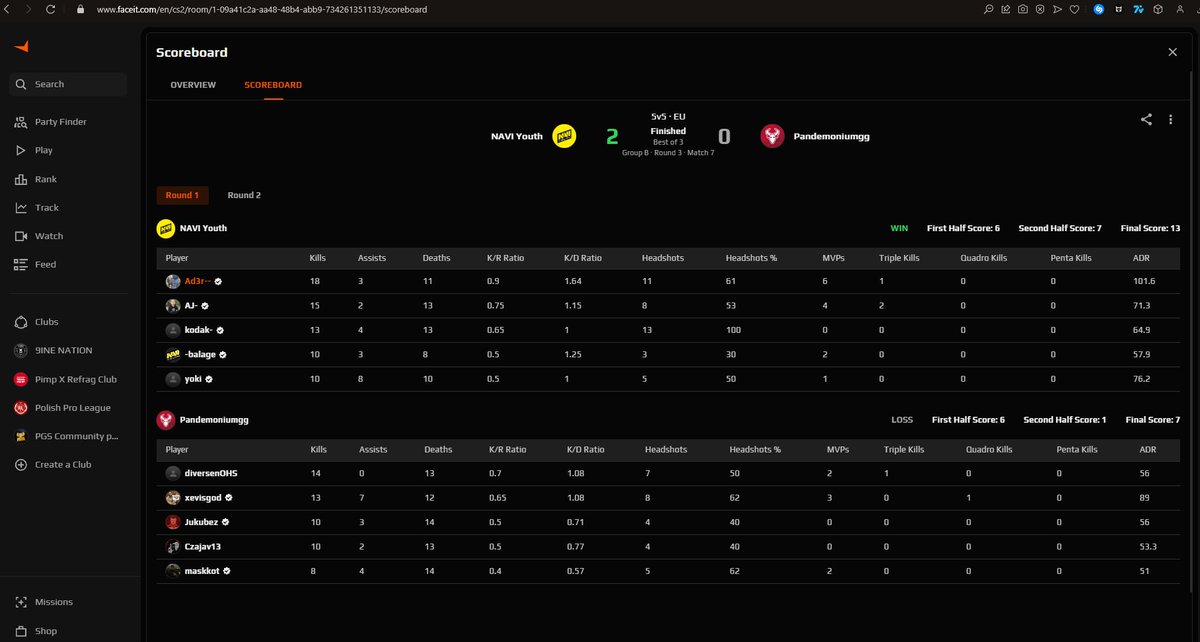Click the Shazam extension icon
1200x642 pixels.
coord(1098,9)
